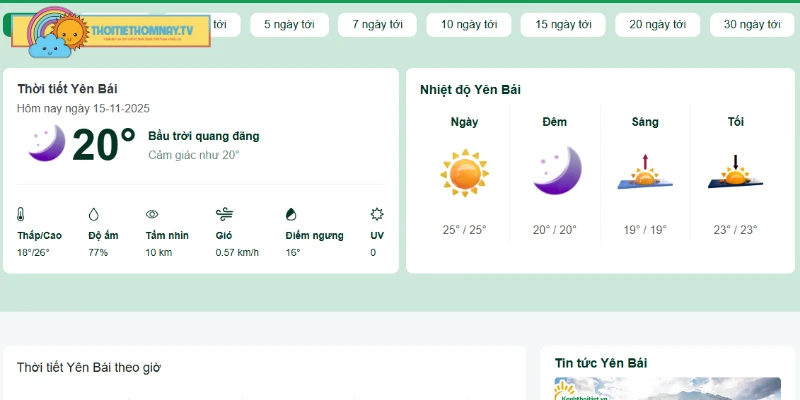Click the wind icon above Gió
Screen dimensions: 800x400
(x=224, y=214)
